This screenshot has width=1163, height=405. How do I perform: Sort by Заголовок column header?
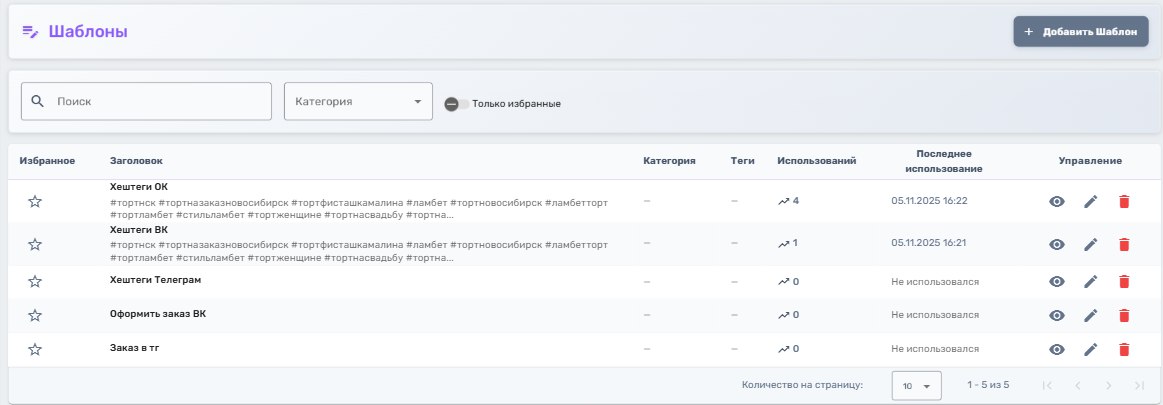136,161
